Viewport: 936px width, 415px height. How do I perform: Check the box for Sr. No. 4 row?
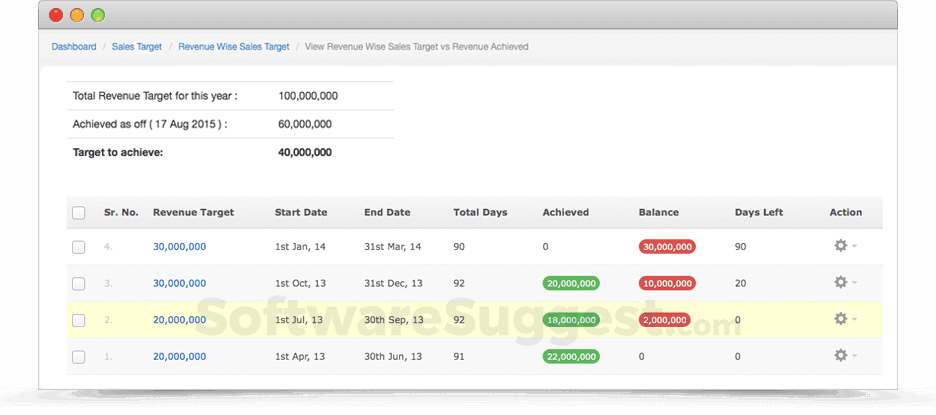pyautogui.click(x=78, y=247)
